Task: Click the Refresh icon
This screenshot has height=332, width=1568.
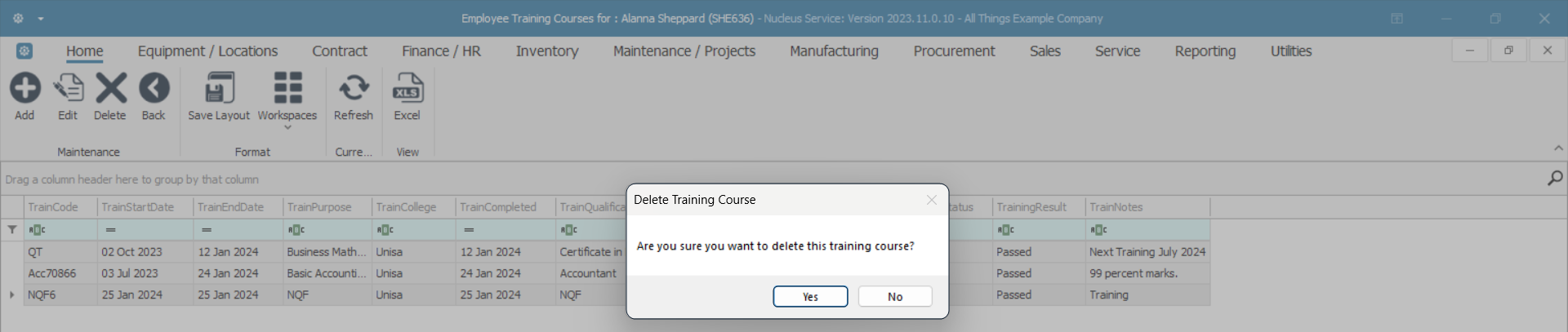Action: (354, 88)
